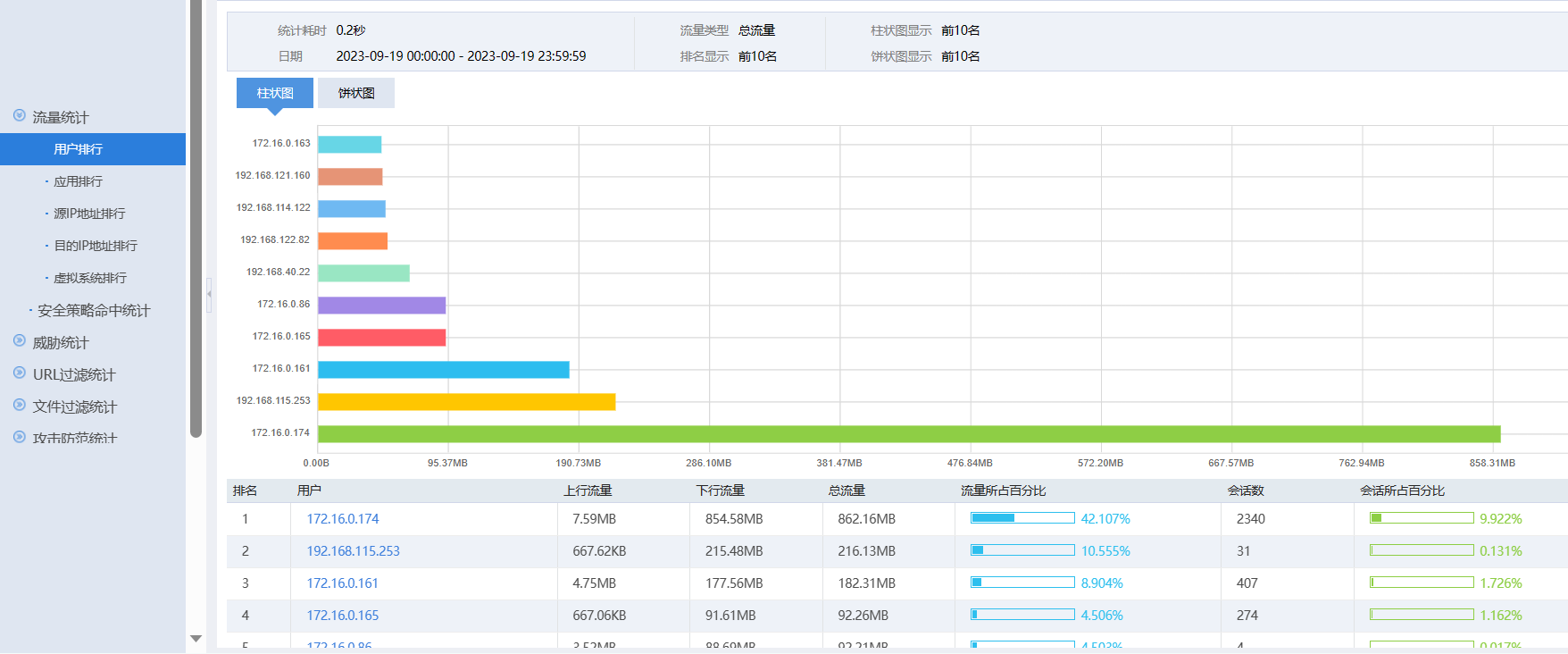Viewport: 1568px width, 654px height.
Task: Select 源IP地址排行 menu item
Action: [89, 214]
